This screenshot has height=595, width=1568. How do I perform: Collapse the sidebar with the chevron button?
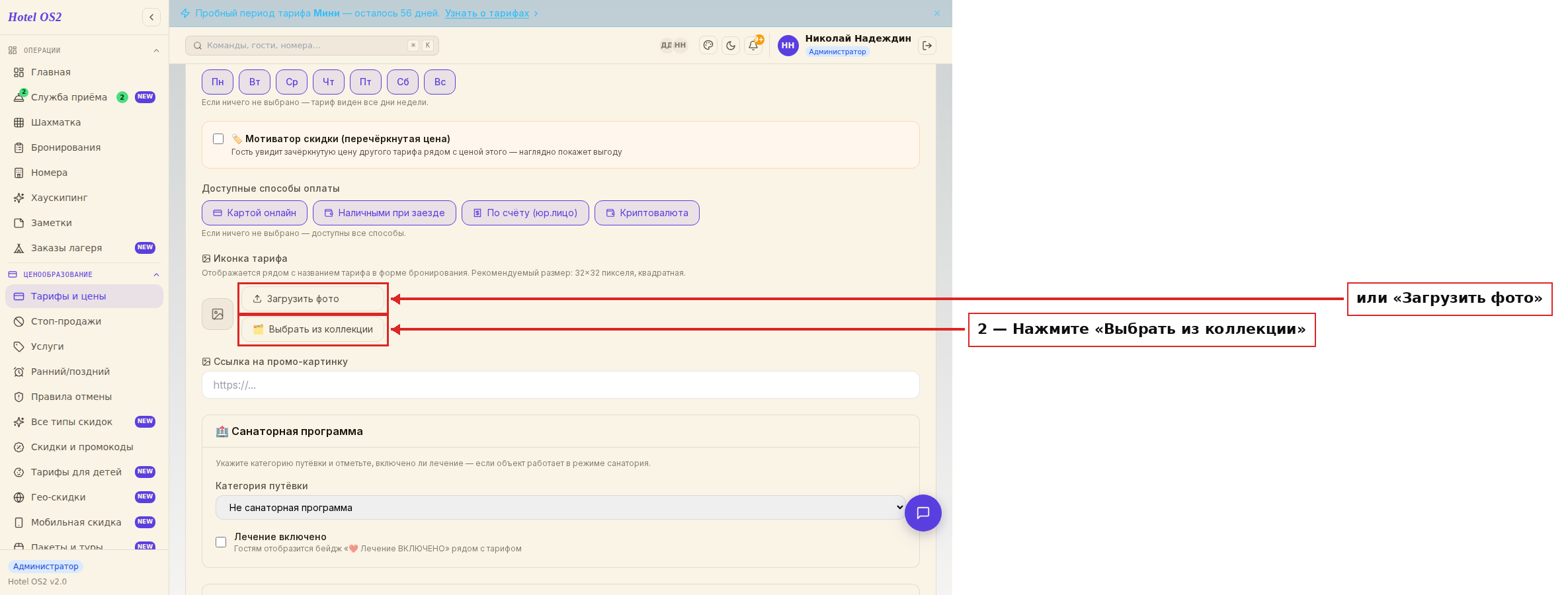click(151, 17)
